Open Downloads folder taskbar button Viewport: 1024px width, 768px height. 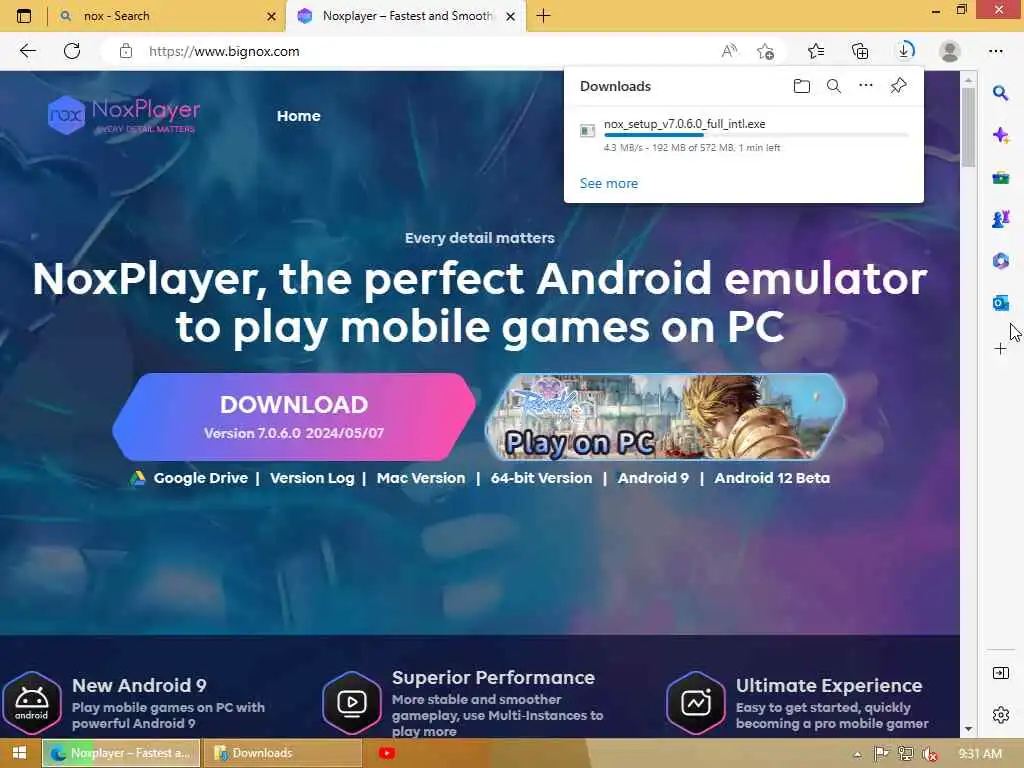(282, 753)
